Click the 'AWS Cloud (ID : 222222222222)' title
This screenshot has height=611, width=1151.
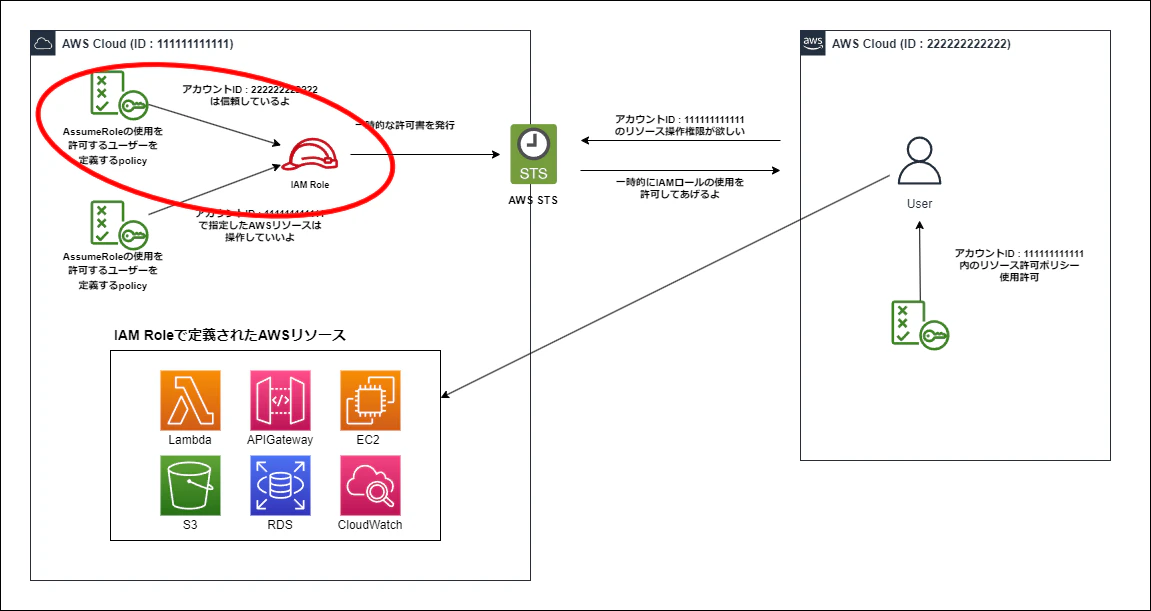(x=921, y=44)
